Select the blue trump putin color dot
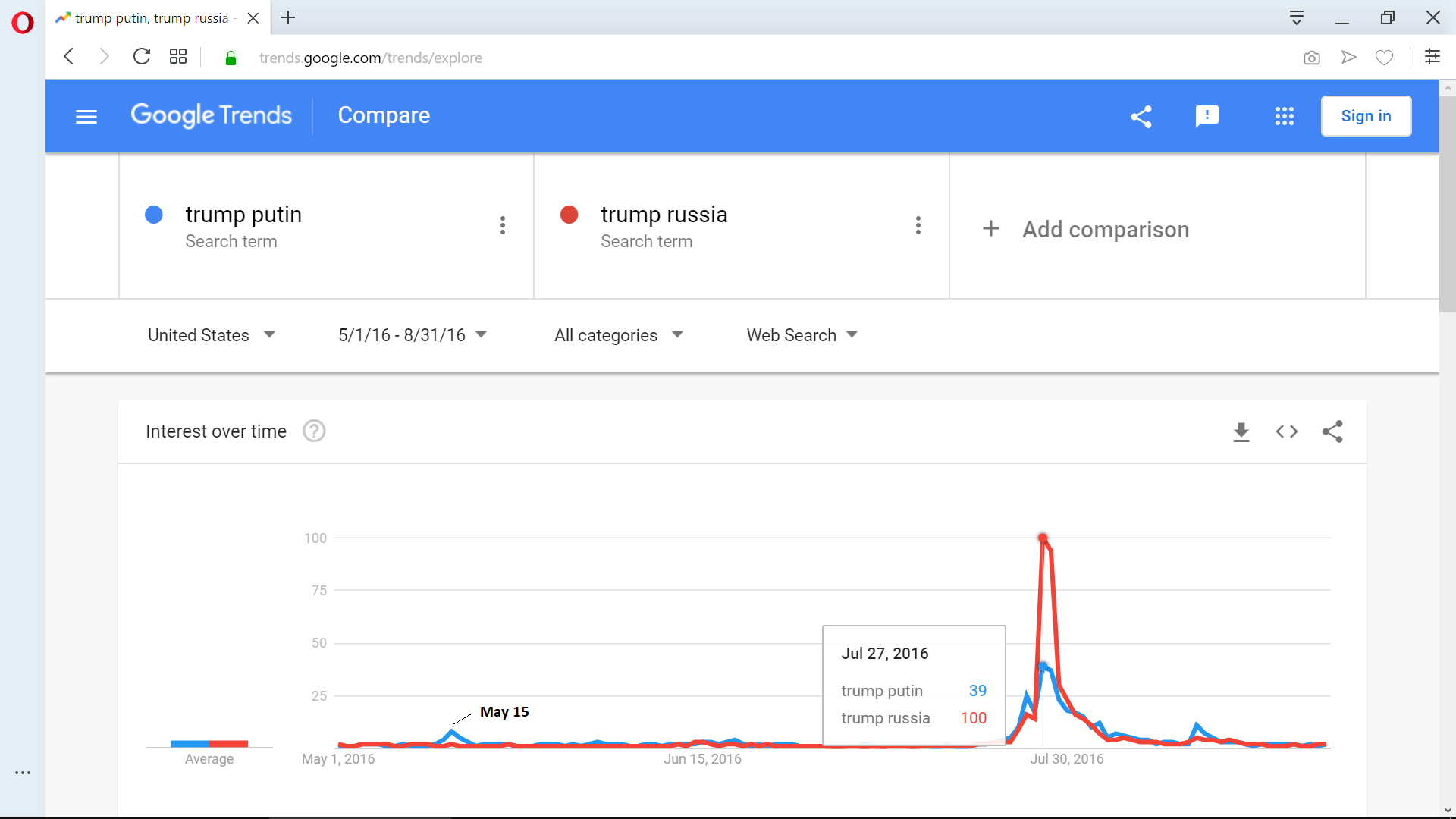Screen dimensions: 1456x819 click(x=154, y=215)
